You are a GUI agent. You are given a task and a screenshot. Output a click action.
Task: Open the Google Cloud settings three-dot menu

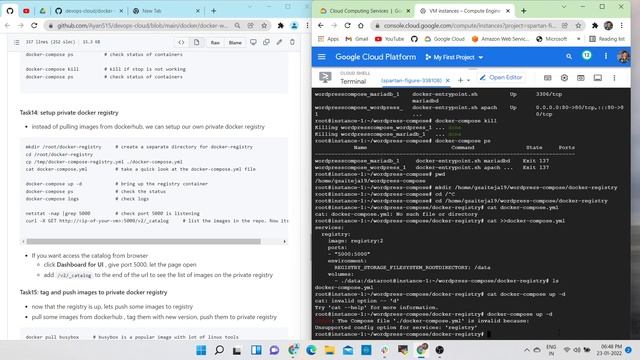point(606,56)
